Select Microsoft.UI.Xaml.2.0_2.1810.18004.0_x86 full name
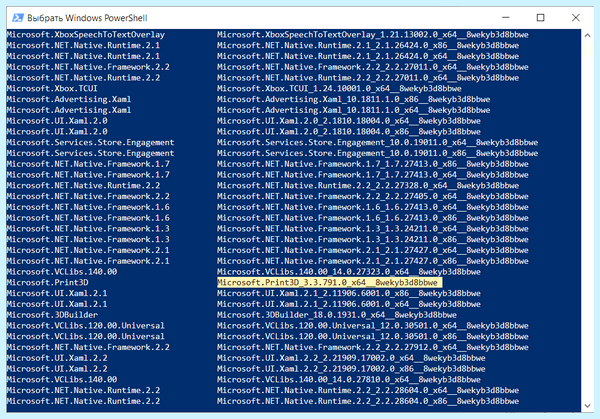 (x=349, y=132)
